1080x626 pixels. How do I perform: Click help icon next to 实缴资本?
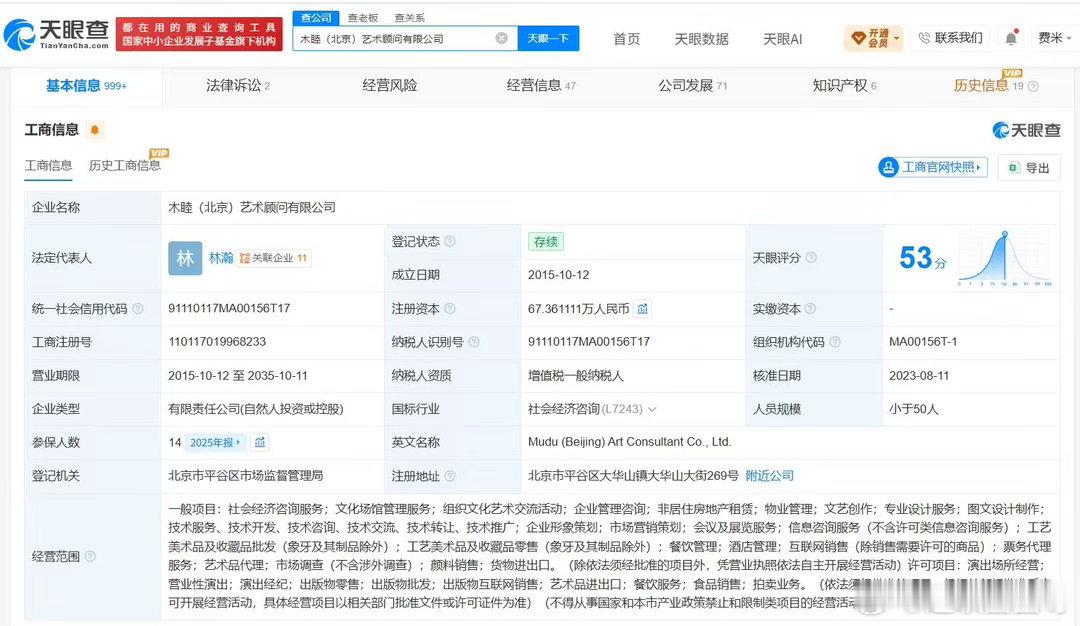[810, 309]
